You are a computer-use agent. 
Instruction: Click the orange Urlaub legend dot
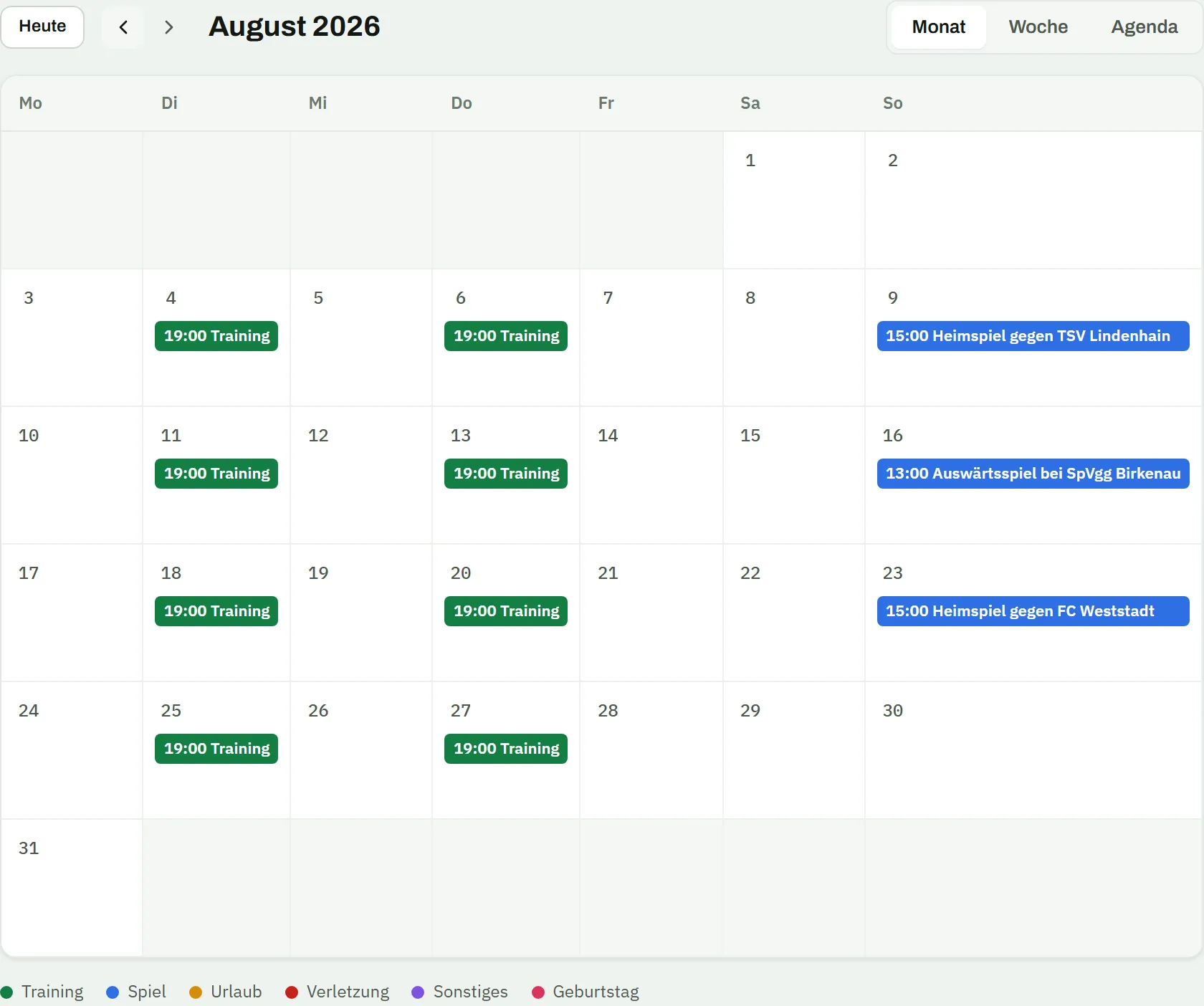pos(196,992)
